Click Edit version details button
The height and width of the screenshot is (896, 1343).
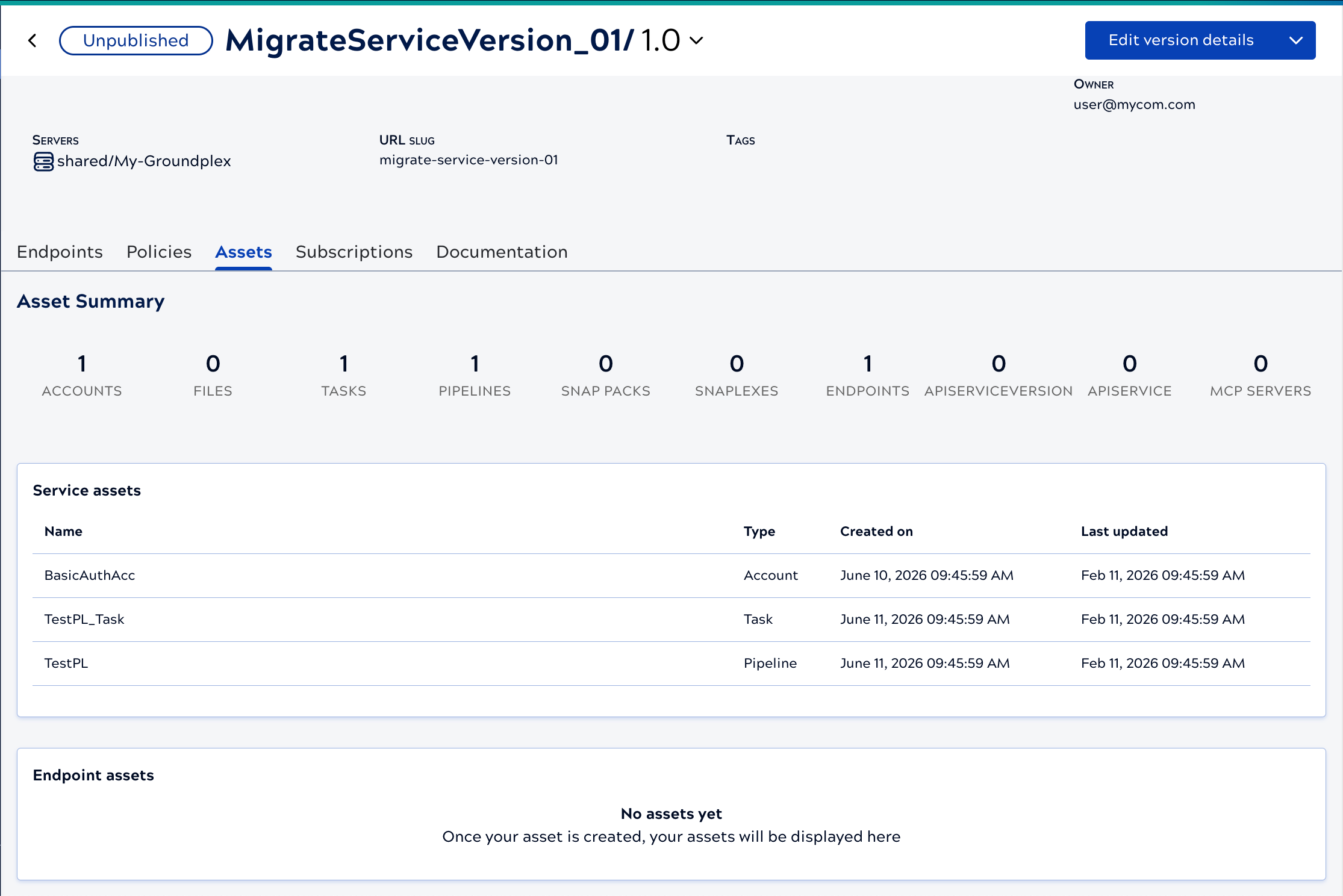(1181, 40)
